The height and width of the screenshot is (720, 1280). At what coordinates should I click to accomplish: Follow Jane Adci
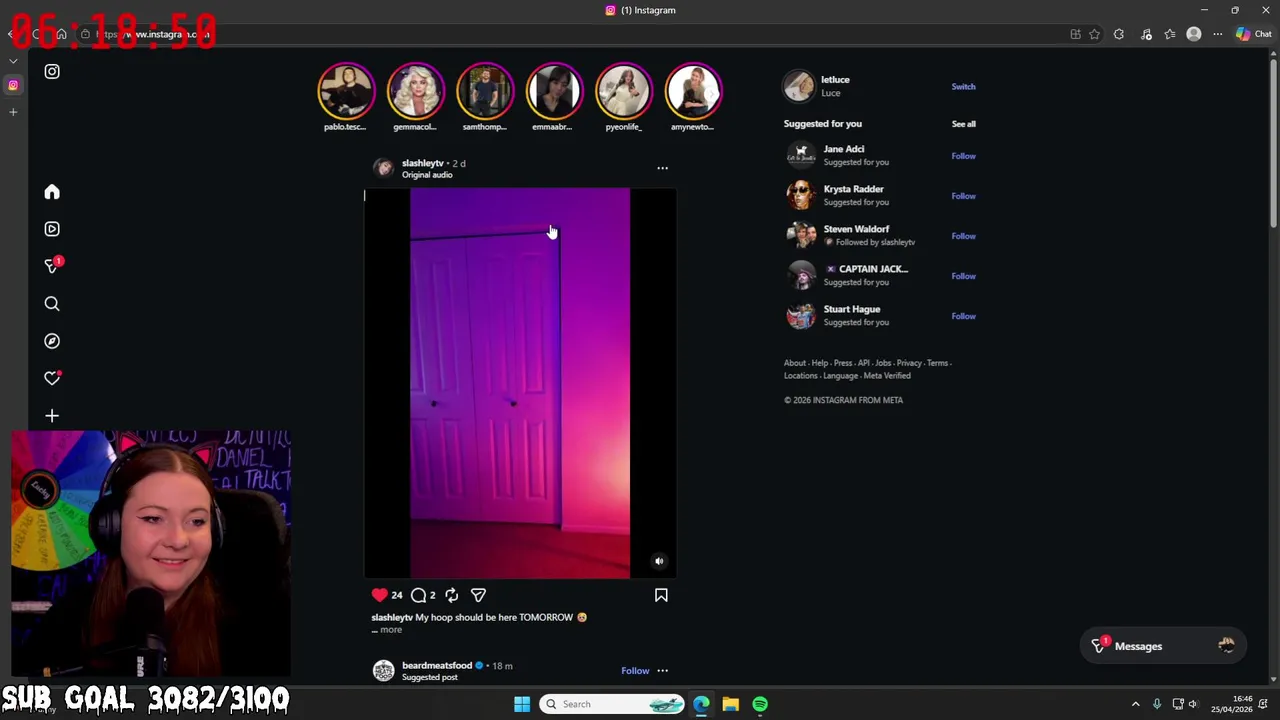tap(963, 156)
